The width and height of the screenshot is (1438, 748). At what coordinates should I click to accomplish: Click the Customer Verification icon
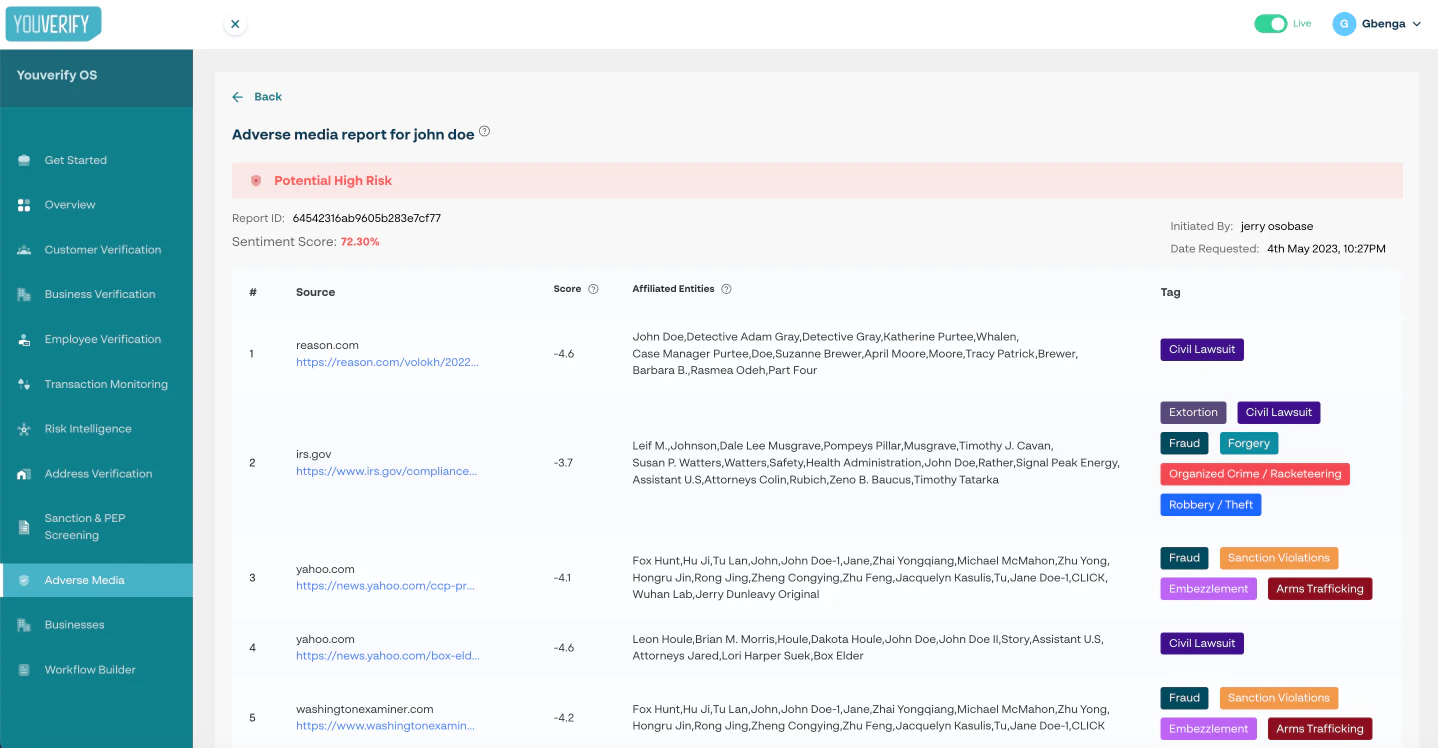coord(23,249)
